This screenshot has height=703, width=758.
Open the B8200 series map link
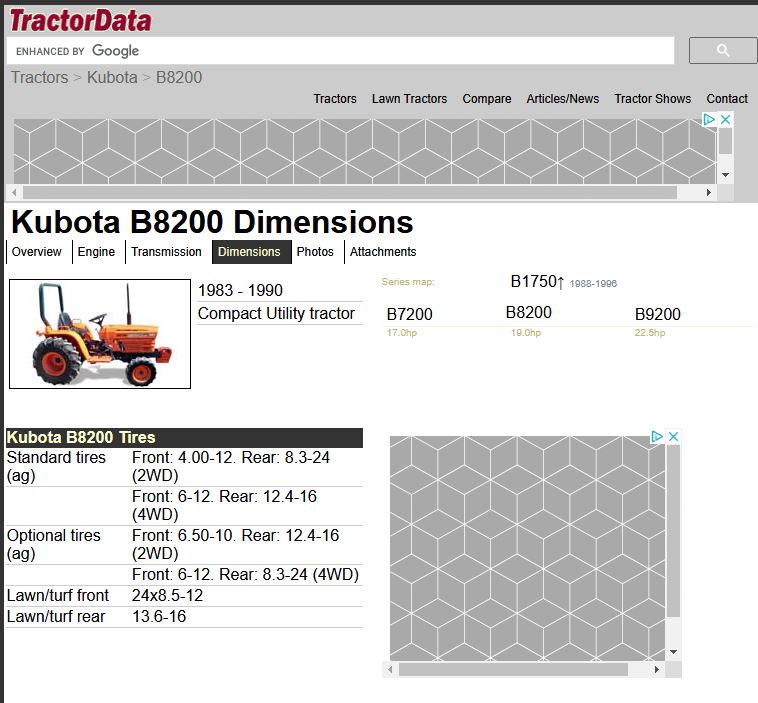tap(528, 312)
